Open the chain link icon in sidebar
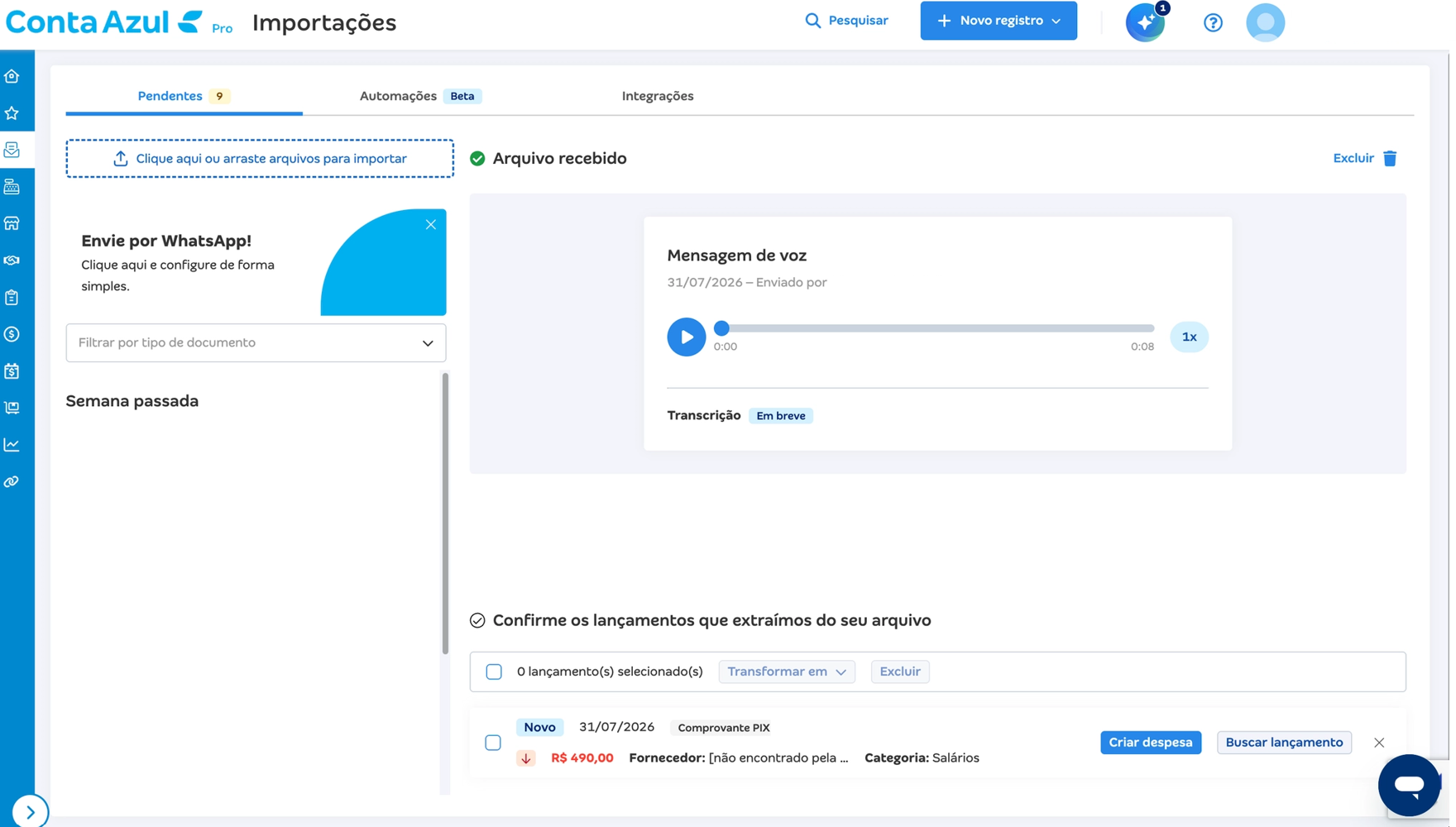Image resolution: width=1456 pixels, height=827 pixels. point(12,481)
